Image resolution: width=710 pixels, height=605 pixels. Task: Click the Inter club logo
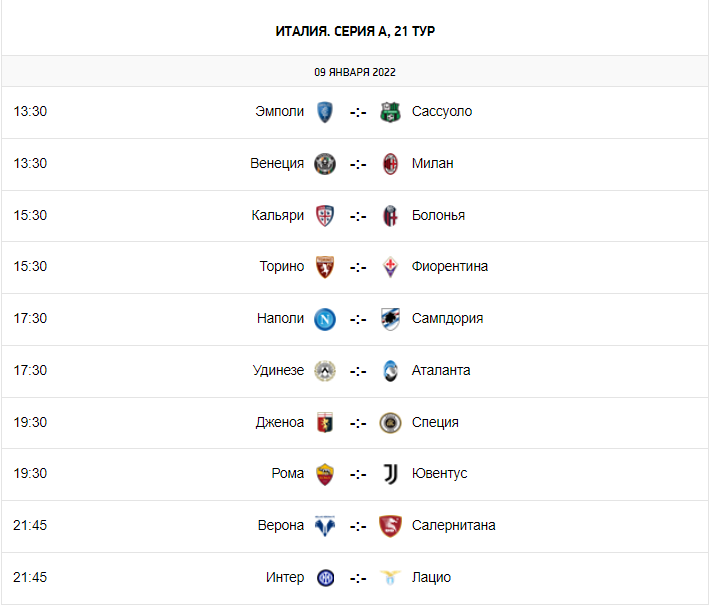click(324, 578)
